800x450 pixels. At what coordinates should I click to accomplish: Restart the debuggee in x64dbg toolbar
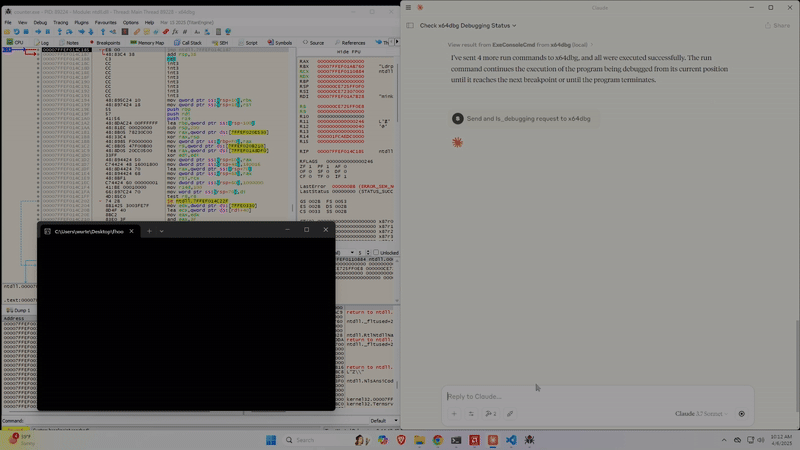click(16, 32)
